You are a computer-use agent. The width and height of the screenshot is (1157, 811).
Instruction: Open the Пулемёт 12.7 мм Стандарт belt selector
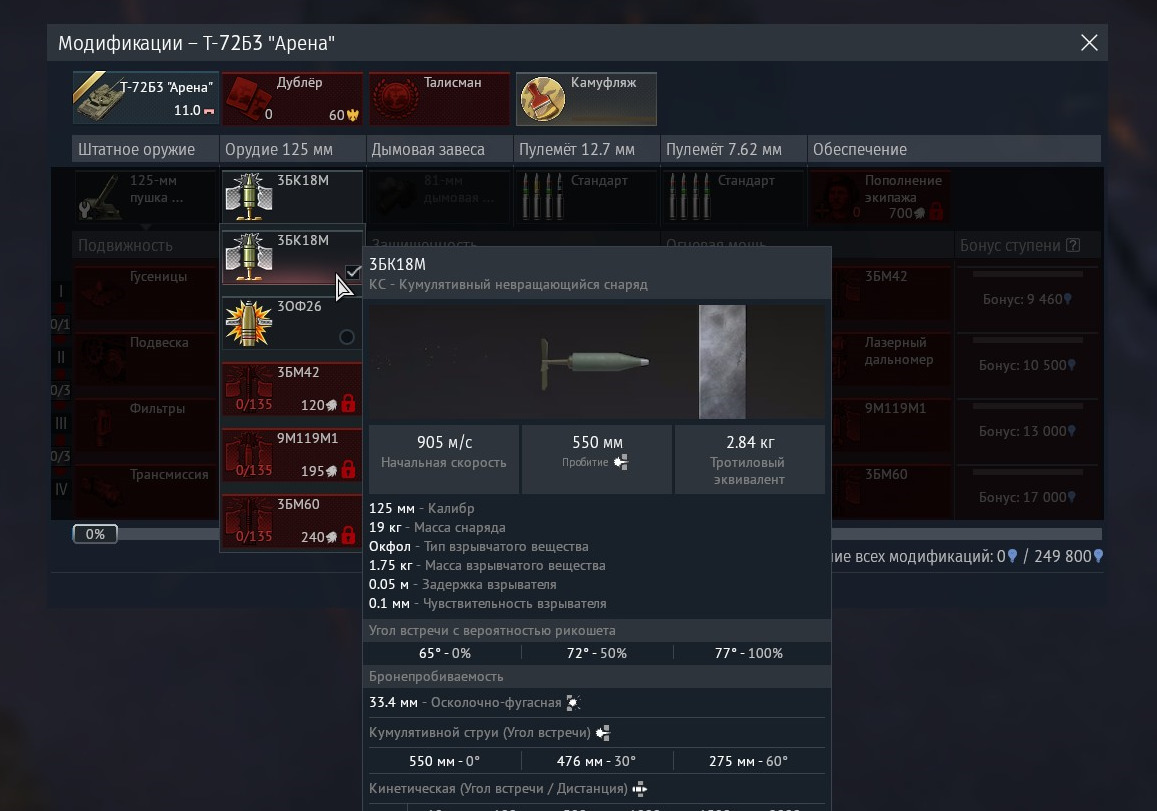(585, 196)
